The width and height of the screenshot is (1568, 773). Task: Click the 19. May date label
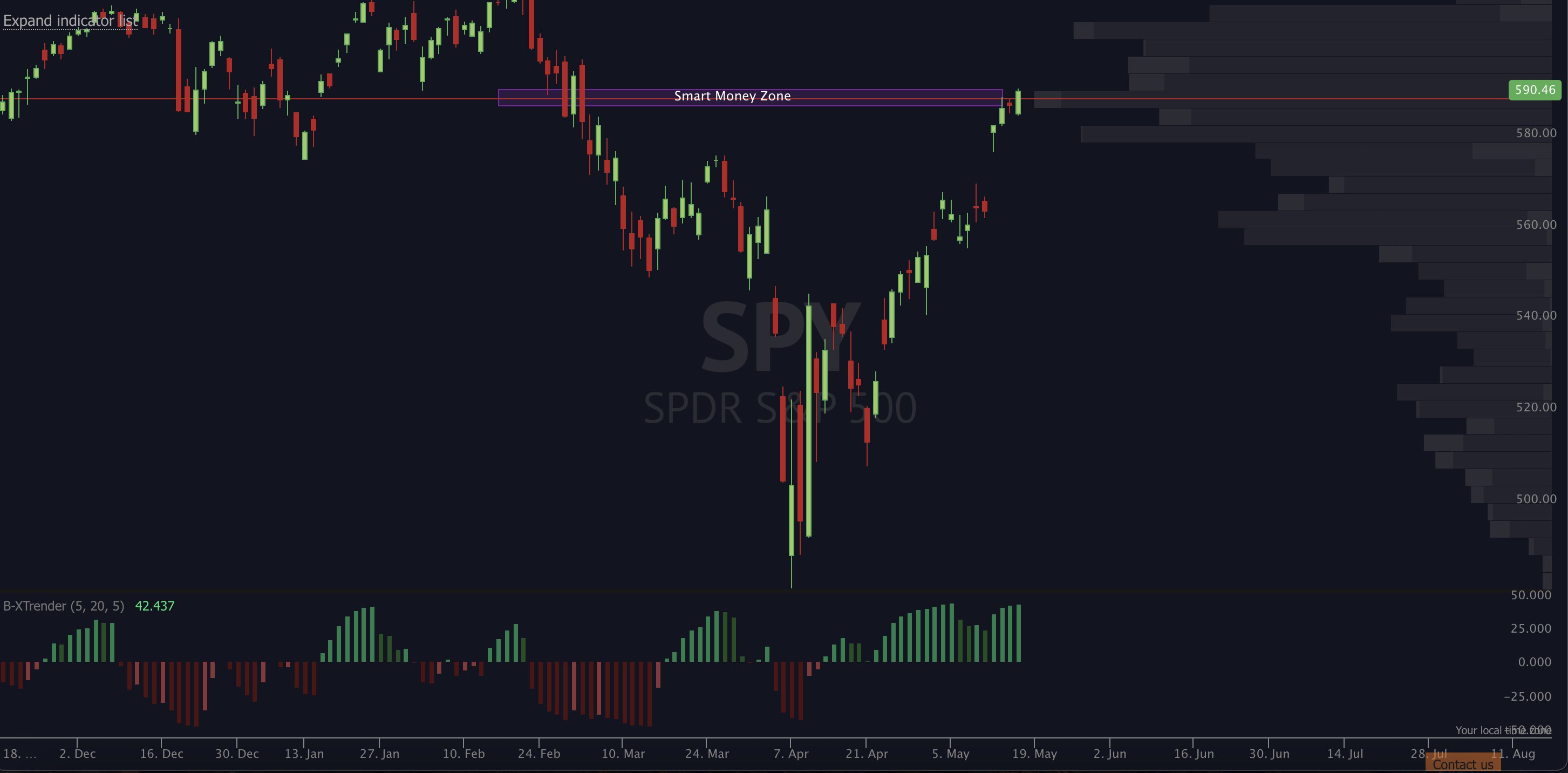pos(1034,754)
